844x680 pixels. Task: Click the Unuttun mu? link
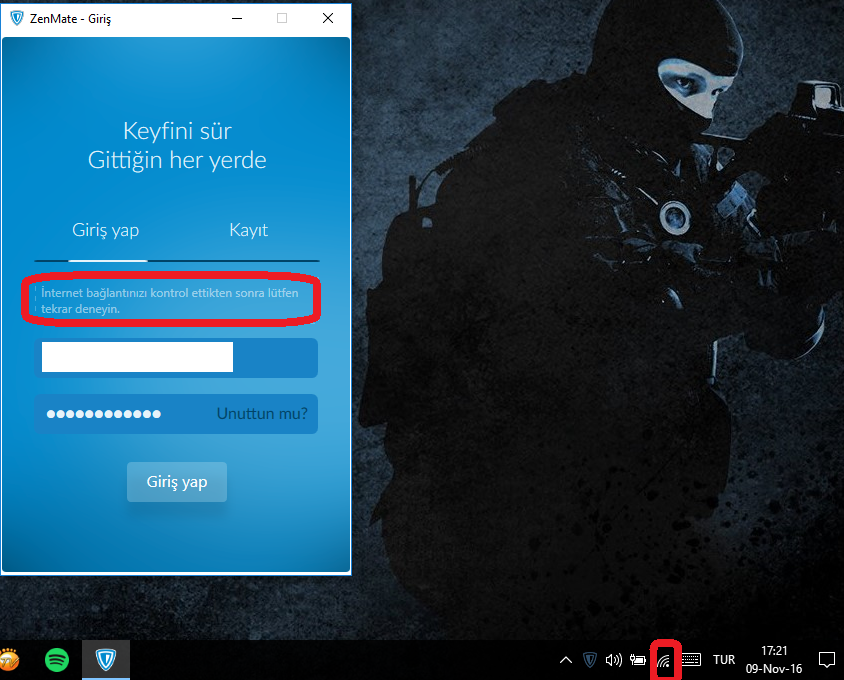[x=262, y=413]
